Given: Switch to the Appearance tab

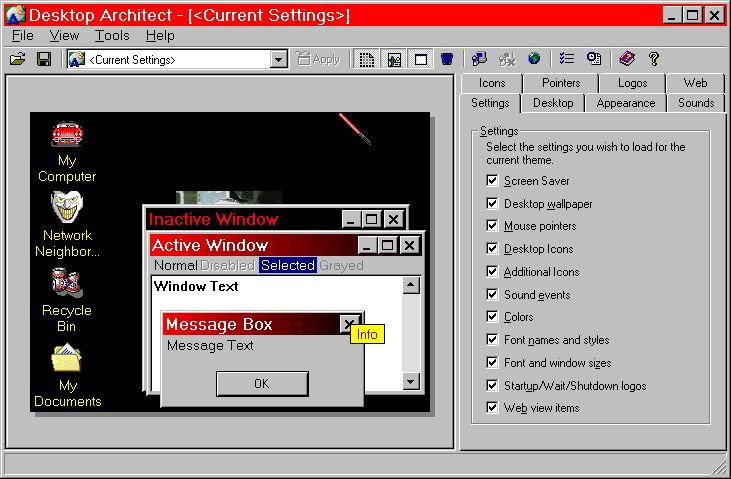Looking at the screenshot, I should (626, 103).
